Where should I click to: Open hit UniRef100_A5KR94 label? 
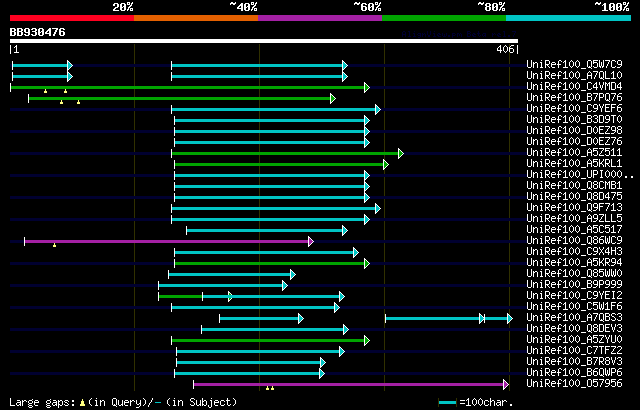click(x=574, y=262)
